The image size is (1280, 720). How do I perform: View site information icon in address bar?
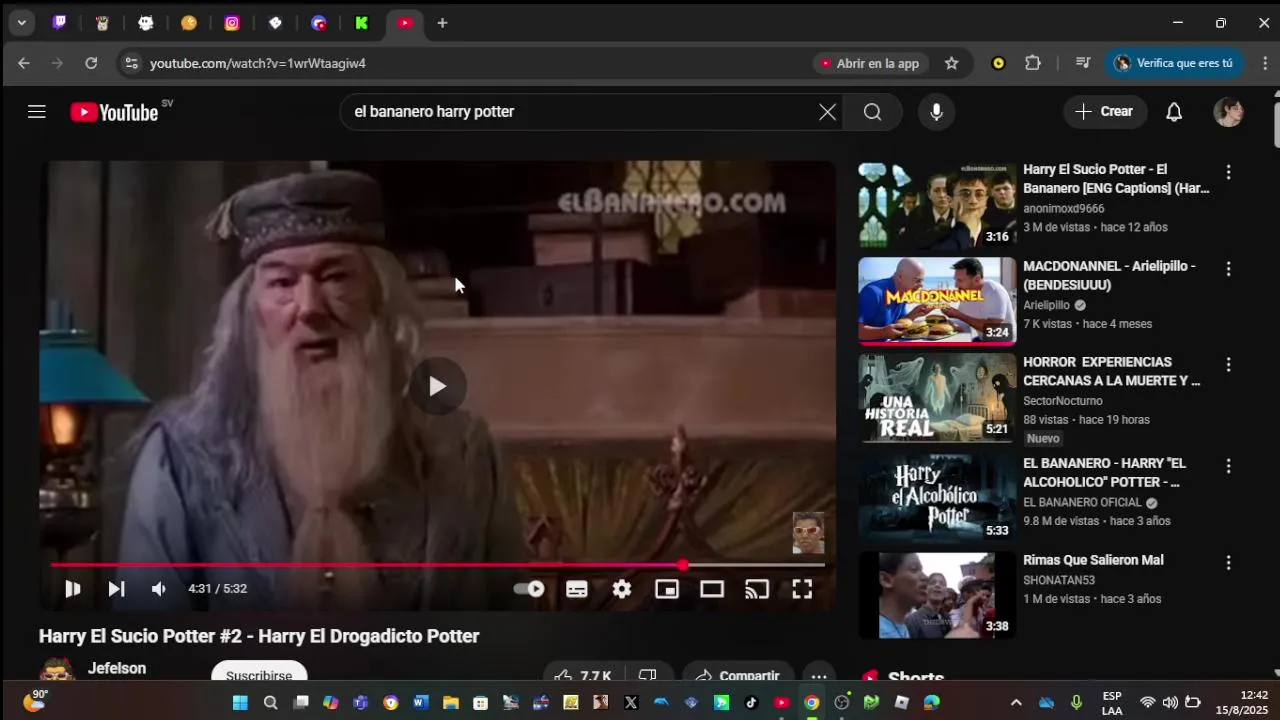131,63
